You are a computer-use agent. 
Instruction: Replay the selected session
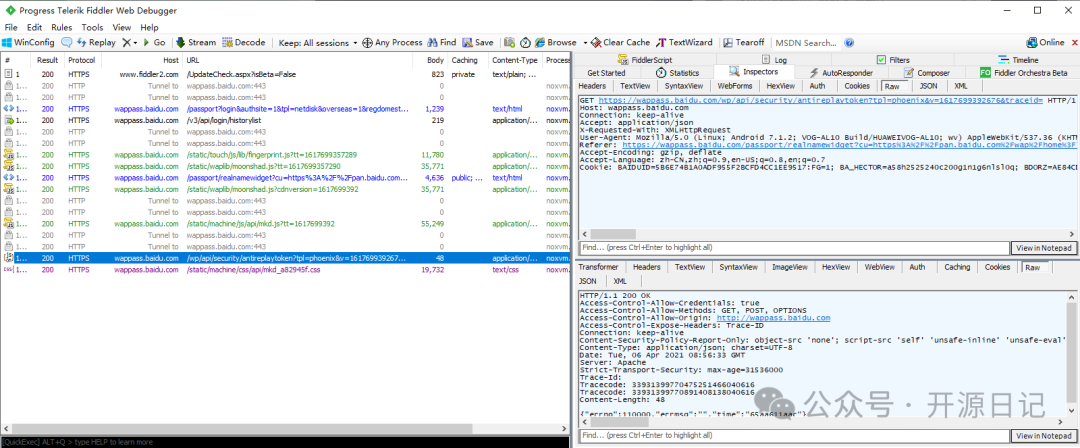(96, 43)
